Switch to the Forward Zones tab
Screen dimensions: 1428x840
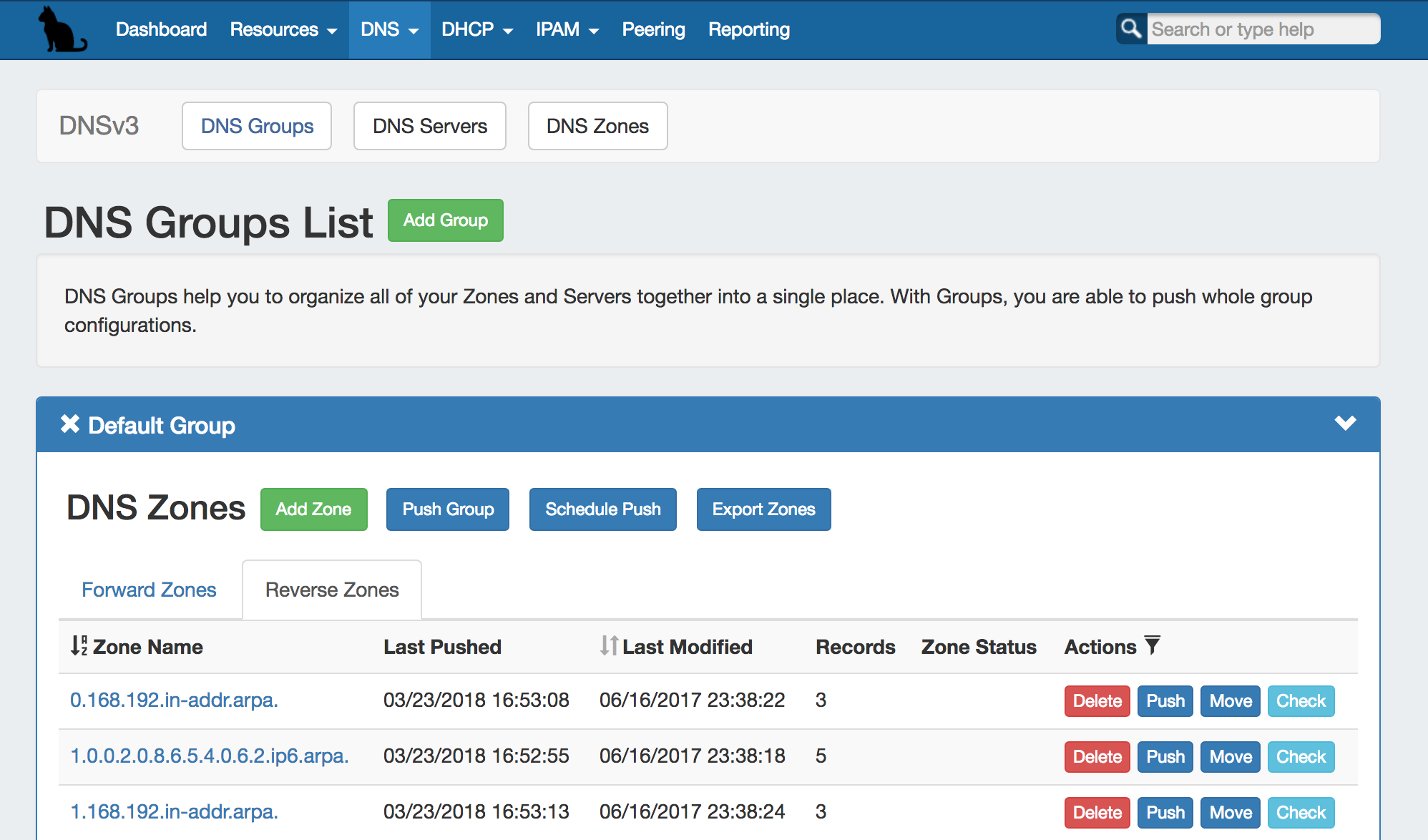tap(149, 590)
